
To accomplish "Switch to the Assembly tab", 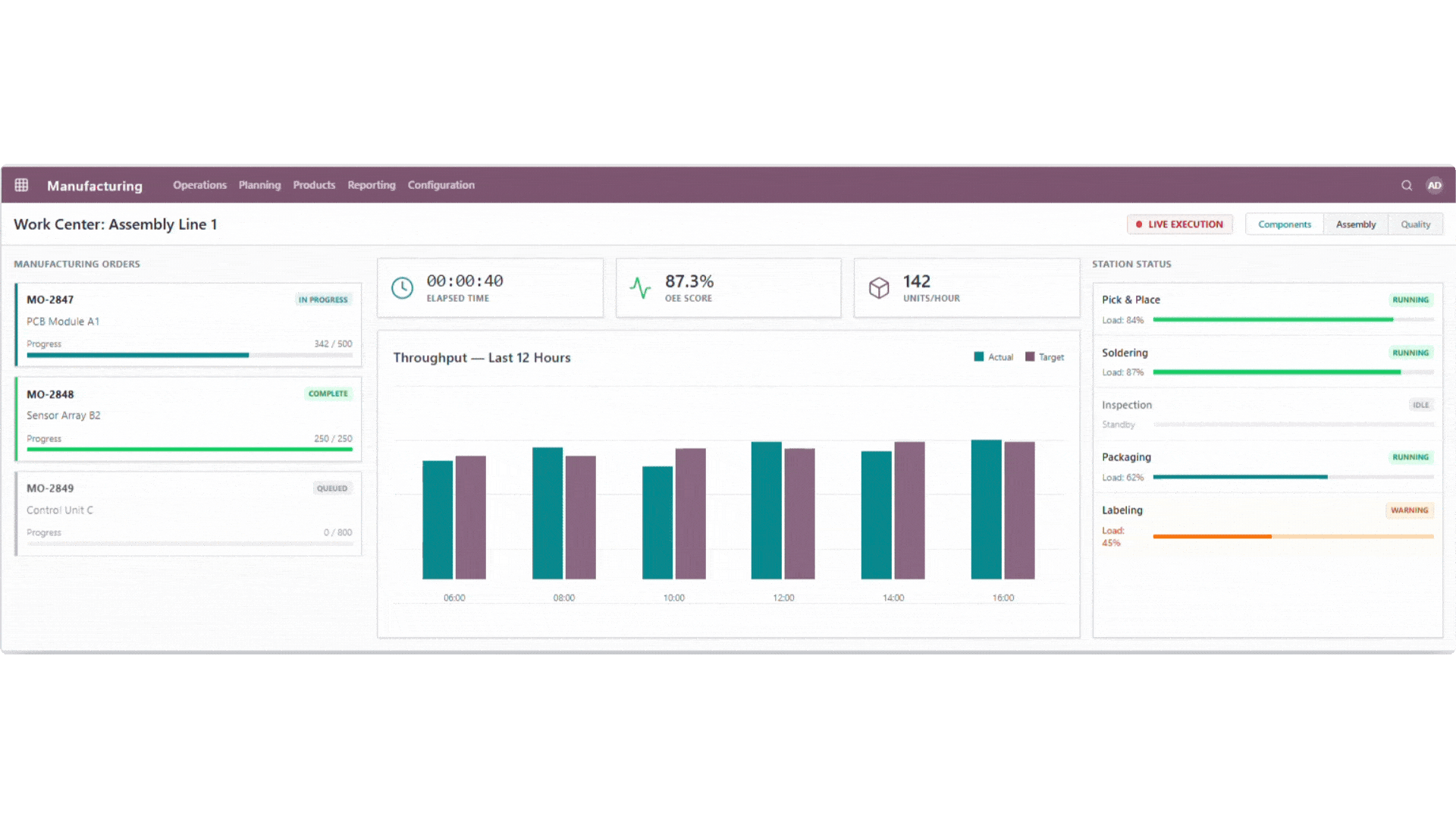I will coord(1355,224).
